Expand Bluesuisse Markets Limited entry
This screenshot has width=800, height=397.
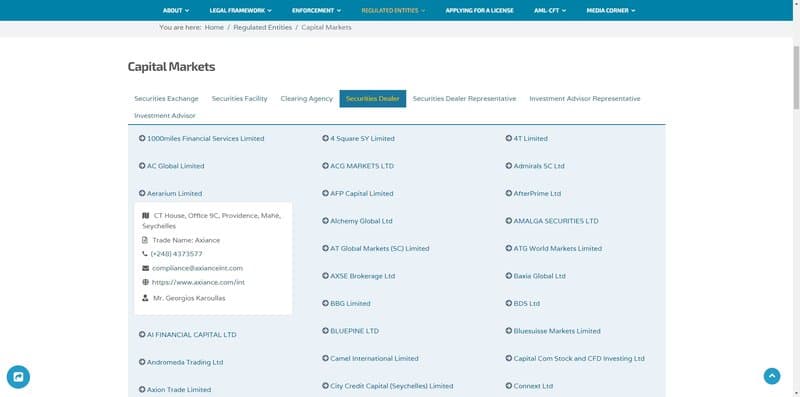[553, 331]
